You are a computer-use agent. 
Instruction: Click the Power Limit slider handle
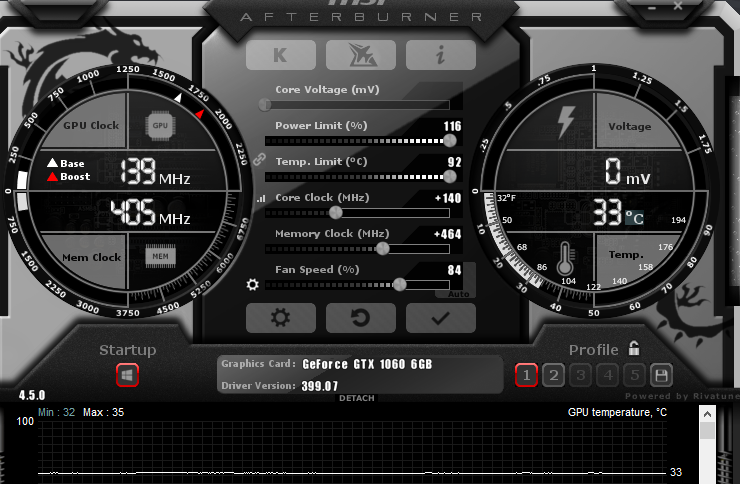click(x=450, y=140)
